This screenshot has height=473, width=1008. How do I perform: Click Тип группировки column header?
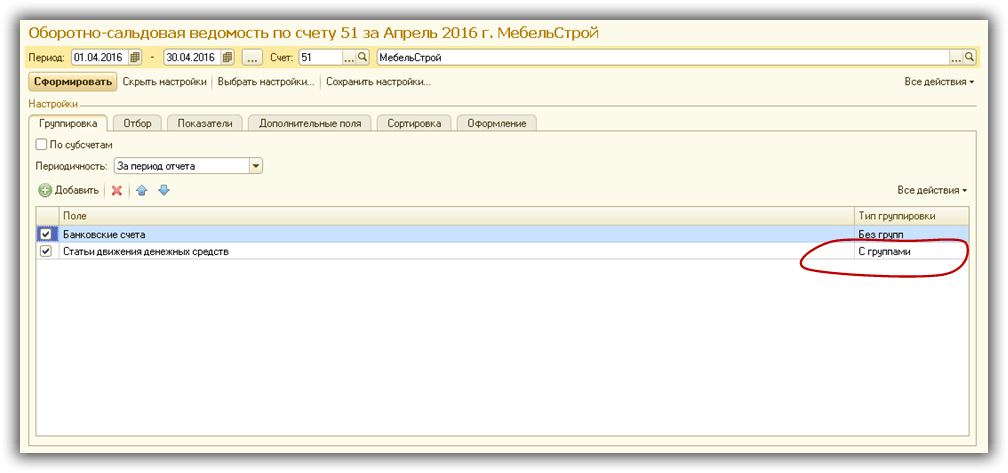coord(911,217)
